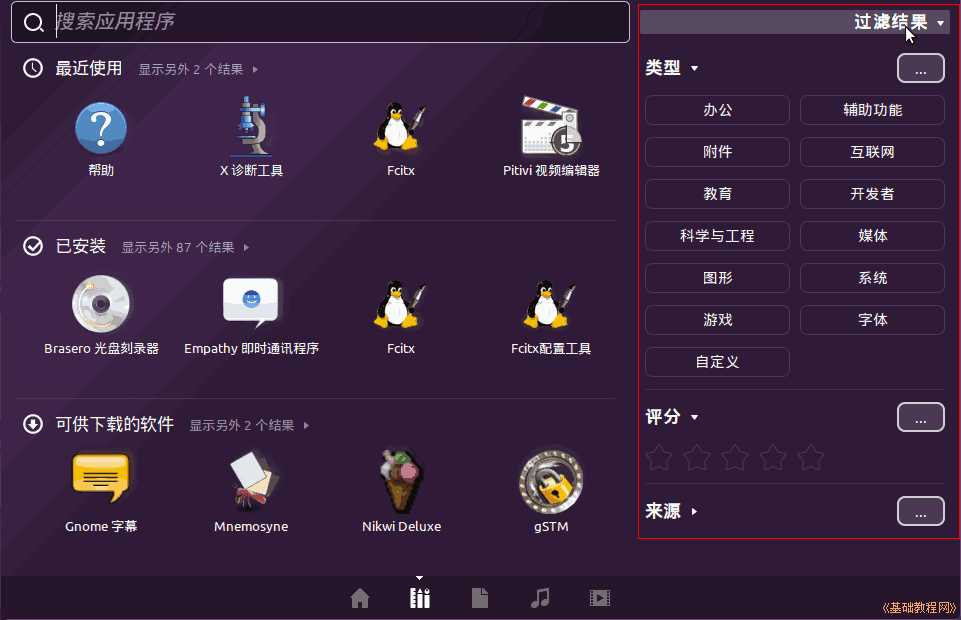Switch to the home lens tab
Image resolution: width=961 pixels, height=620 pixels.
pos(360,598)
